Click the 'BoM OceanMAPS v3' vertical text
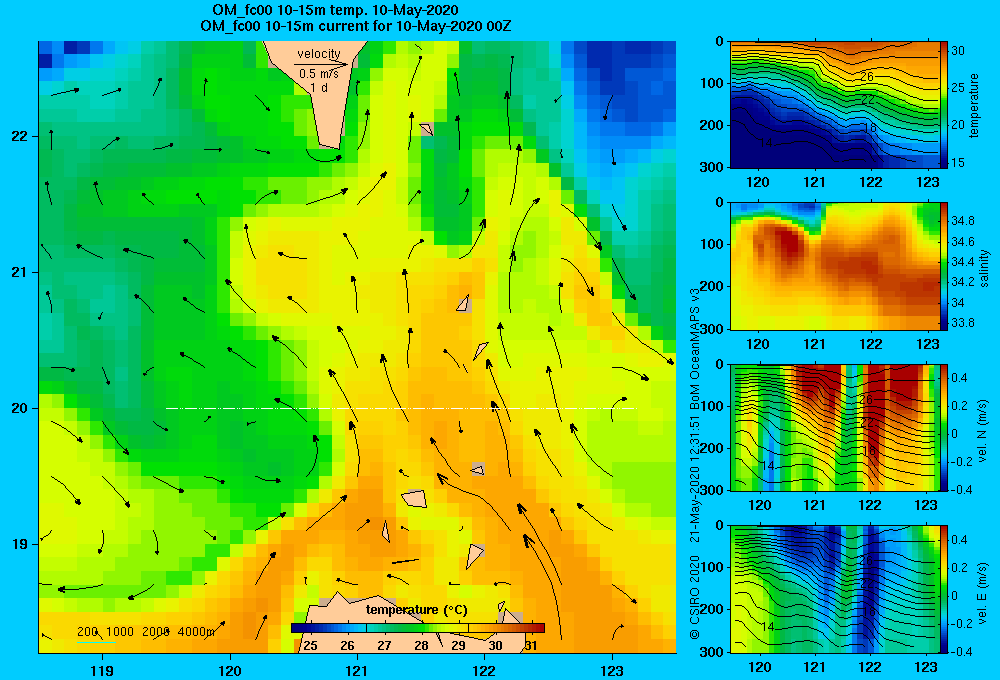1000x680 pixels. [695, 348]
